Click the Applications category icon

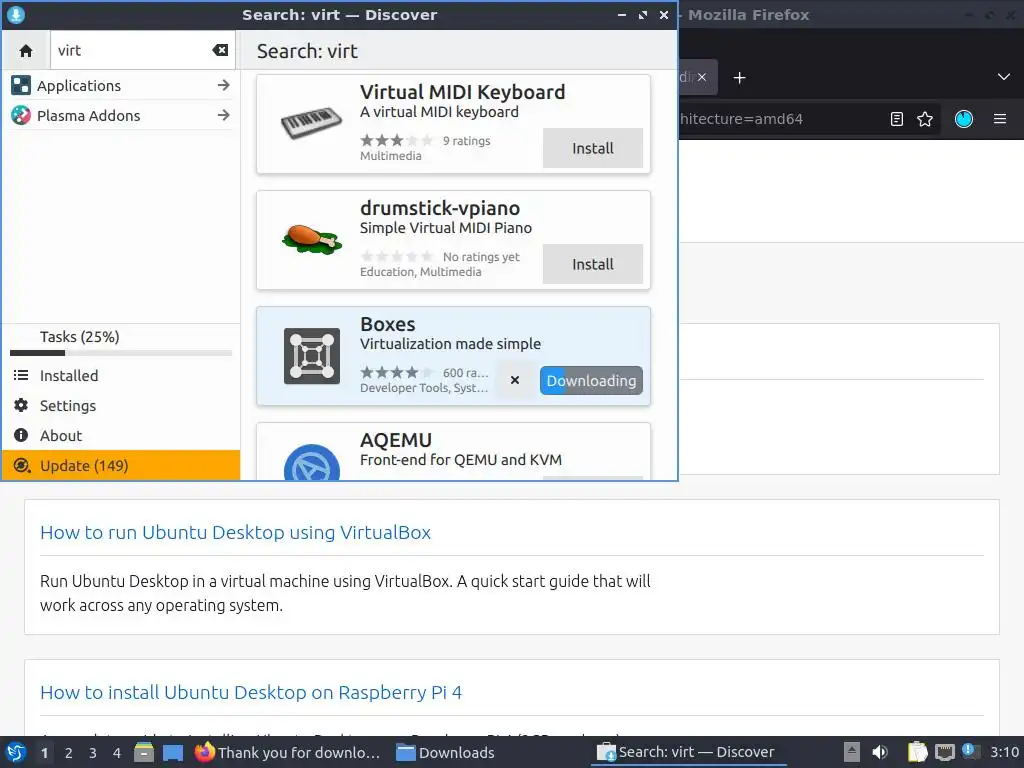click(x=21, y=86)
